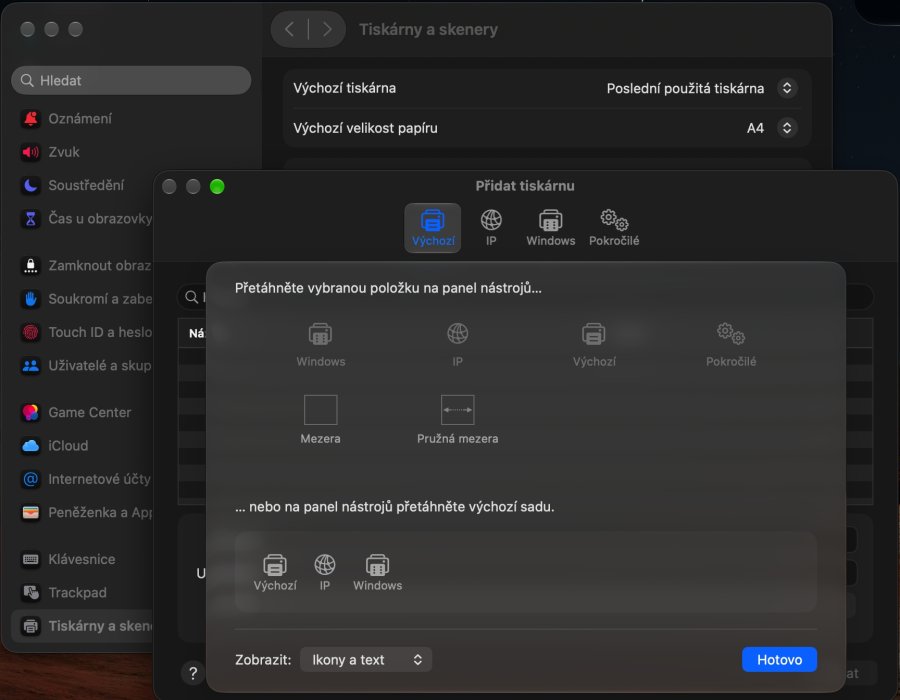This screenshot has width=900, height=700.
Task: Open the Pokročilé tab in toolbar
Action: 614,228
